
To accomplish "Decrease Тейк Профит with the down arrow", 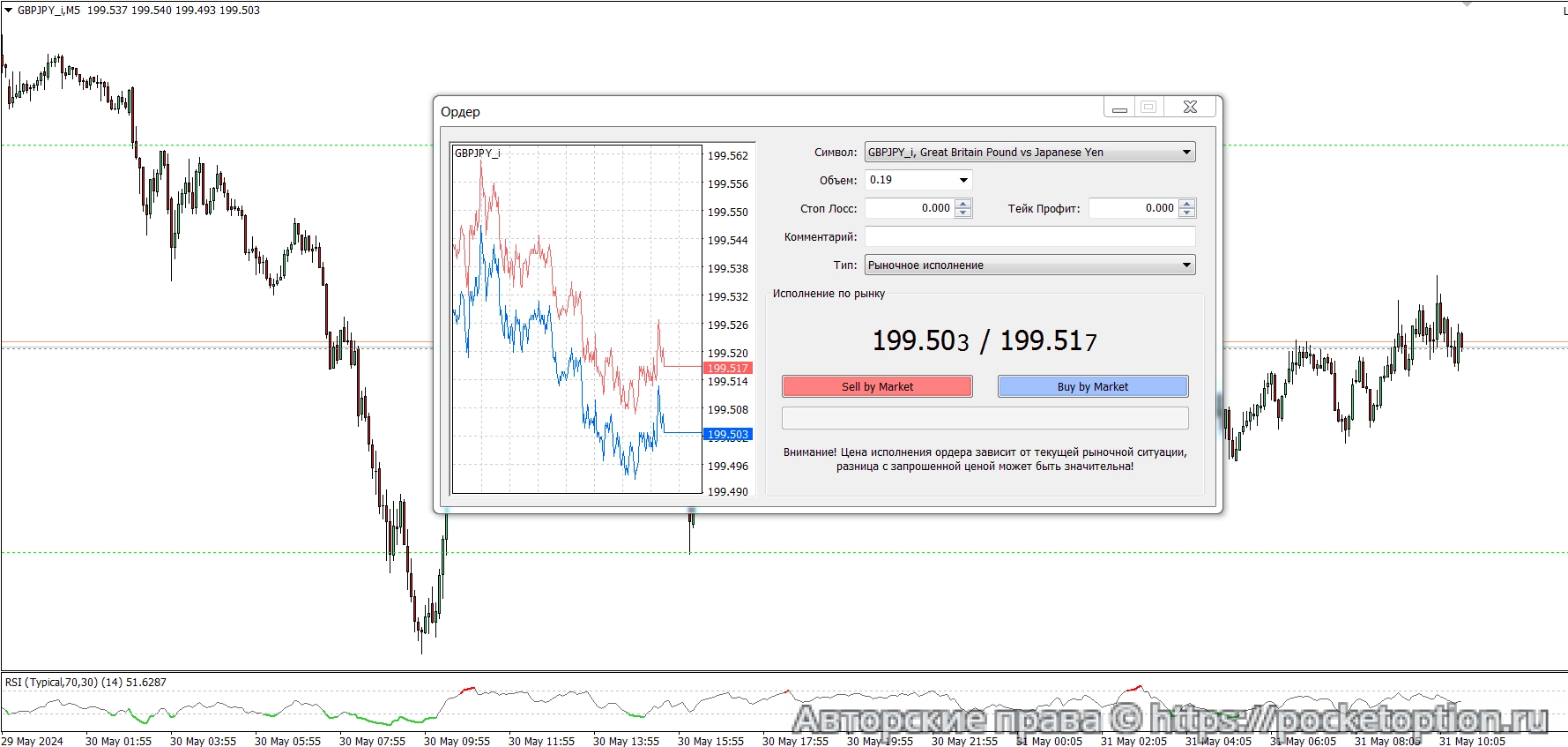I will 1187,213.
